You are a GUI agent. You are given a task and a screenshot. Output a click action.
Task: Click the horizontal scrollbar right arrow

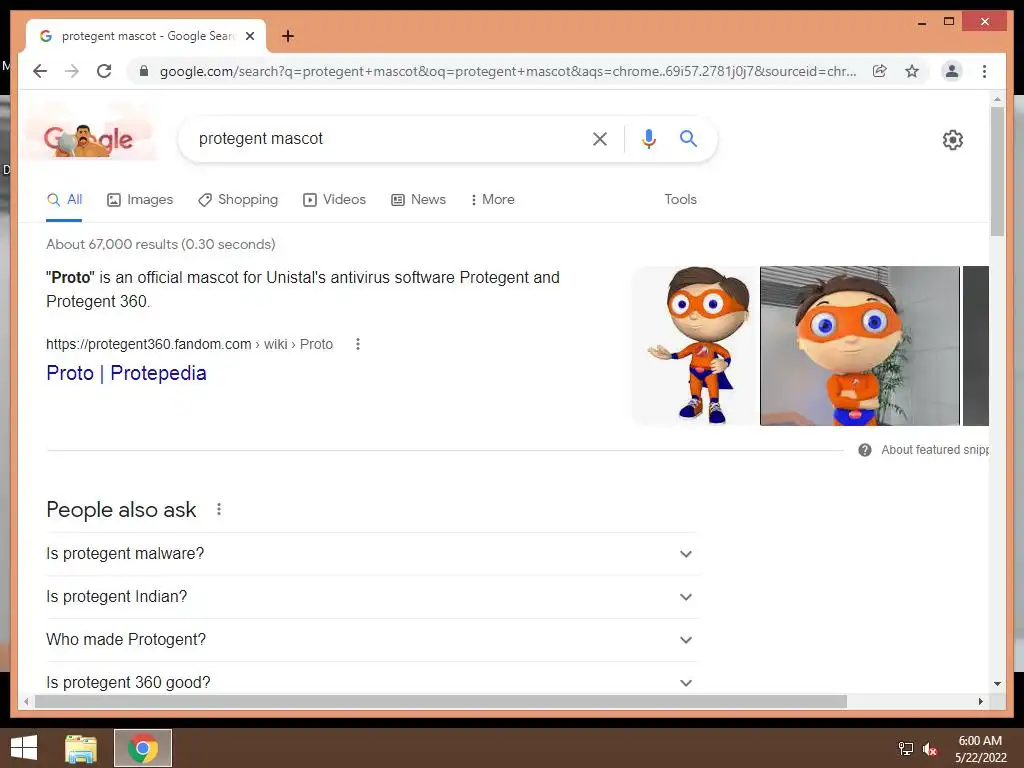pyautogui.click(x=980, y=701)
